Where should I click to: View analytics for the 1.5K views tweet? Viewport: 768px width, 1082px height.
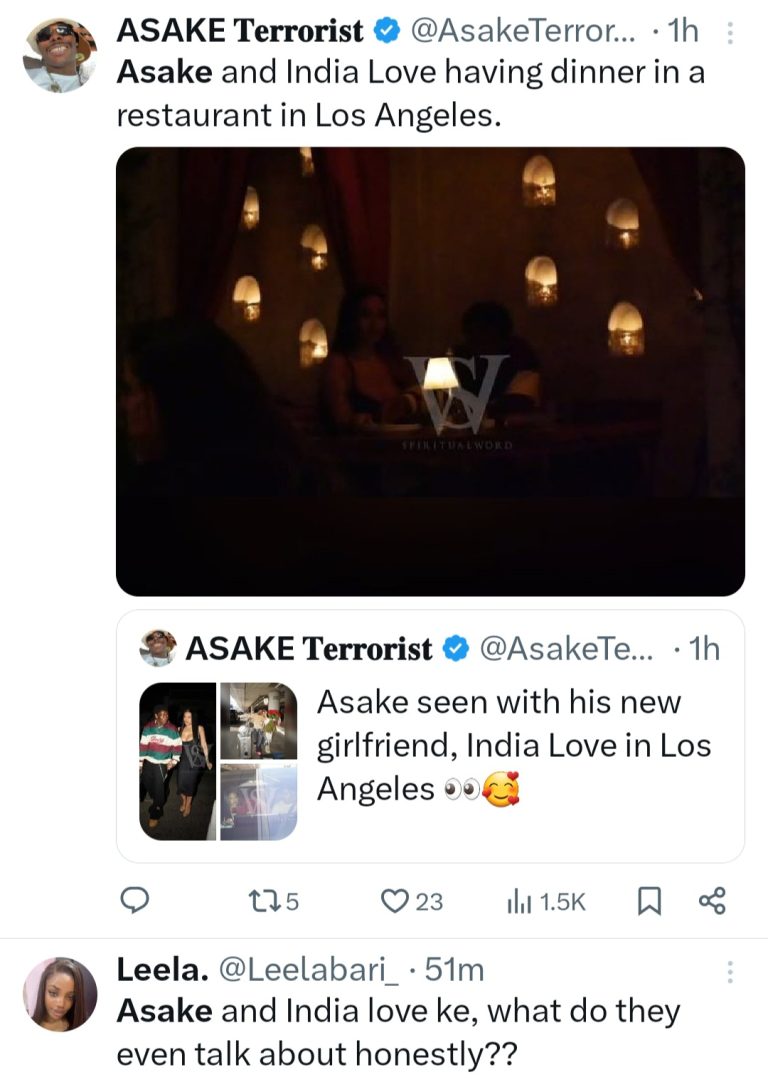tap(518, 901)
